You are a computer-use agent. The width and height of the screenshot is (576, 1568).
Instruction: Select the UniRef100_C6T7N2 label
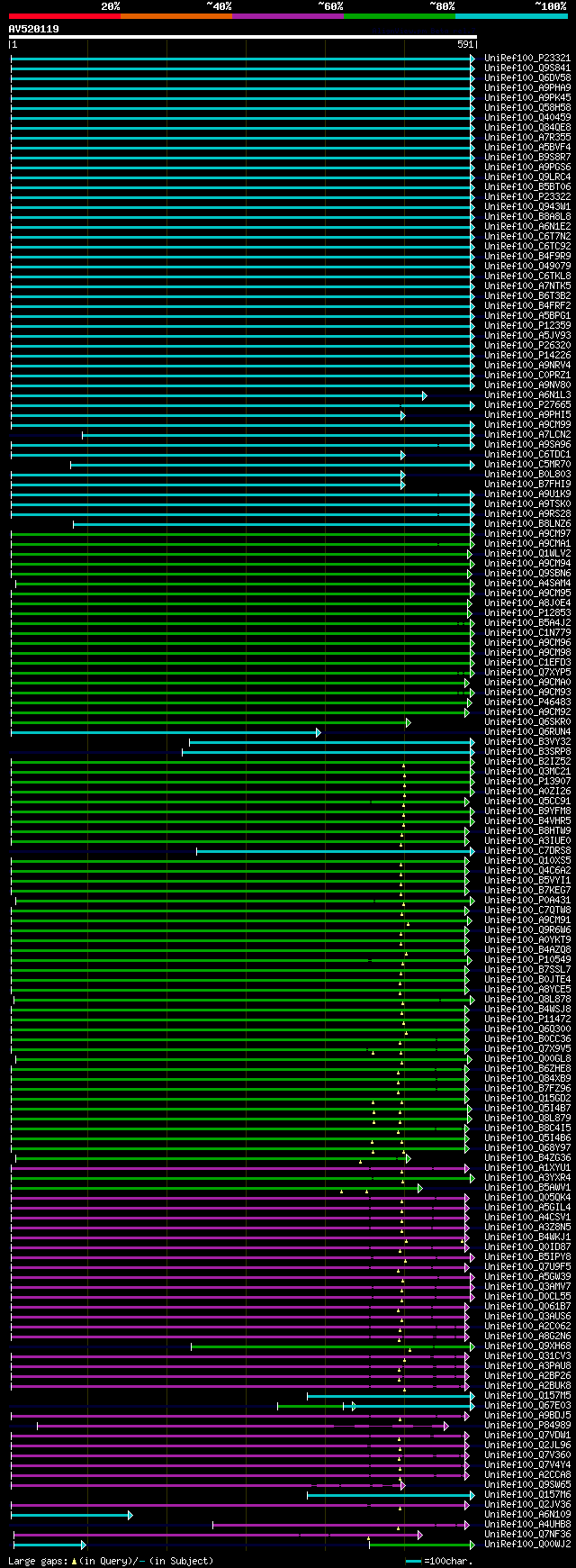527,236
